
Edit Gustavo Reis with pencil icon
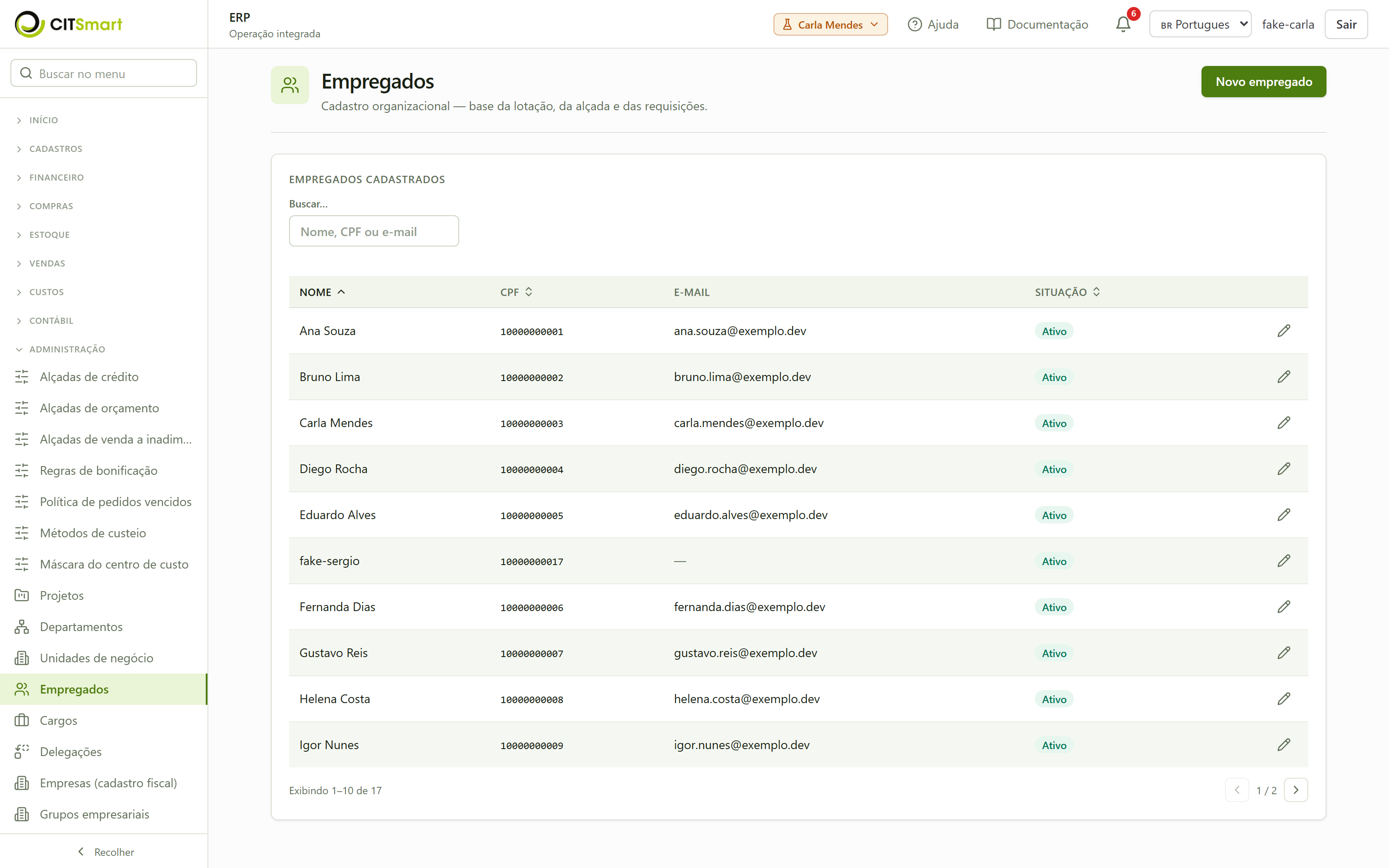(x=1284, y=653)
